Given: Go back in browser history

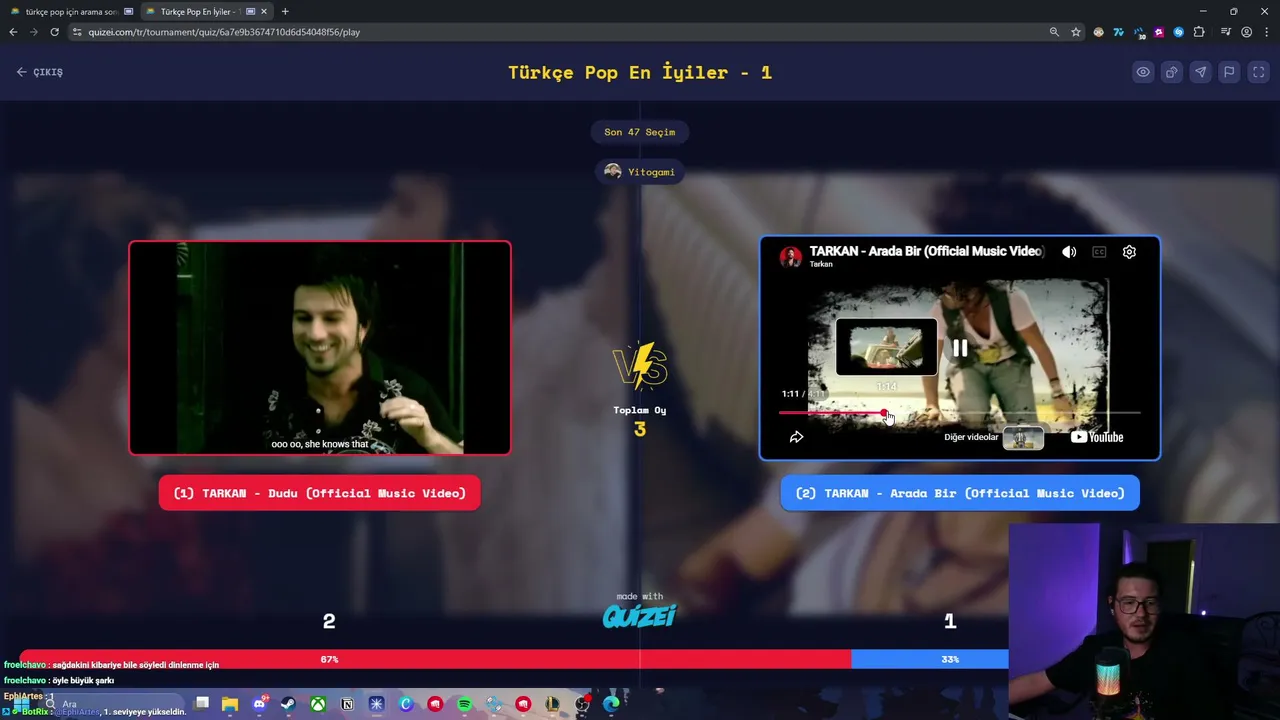Looking at the screenshot, I should [13, 32].
